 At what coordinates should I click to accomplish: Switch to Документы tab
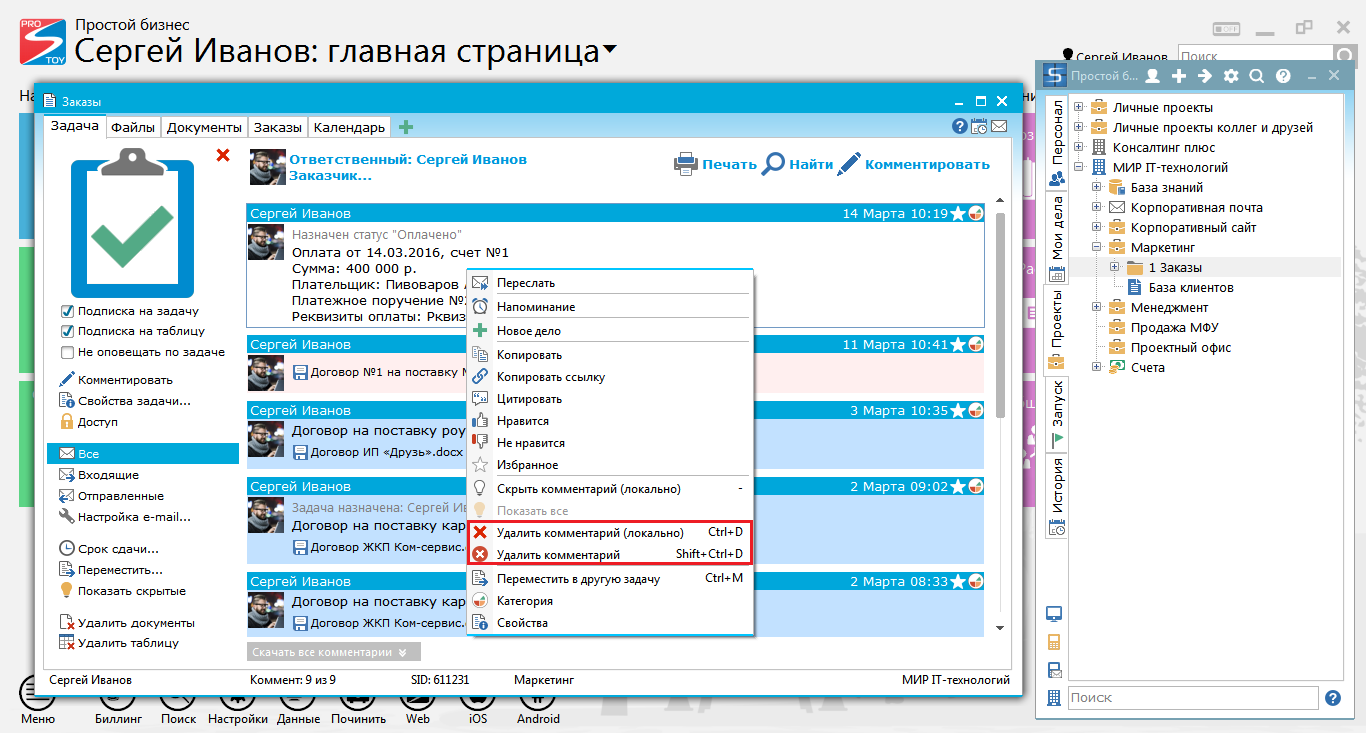coord(204,127)
